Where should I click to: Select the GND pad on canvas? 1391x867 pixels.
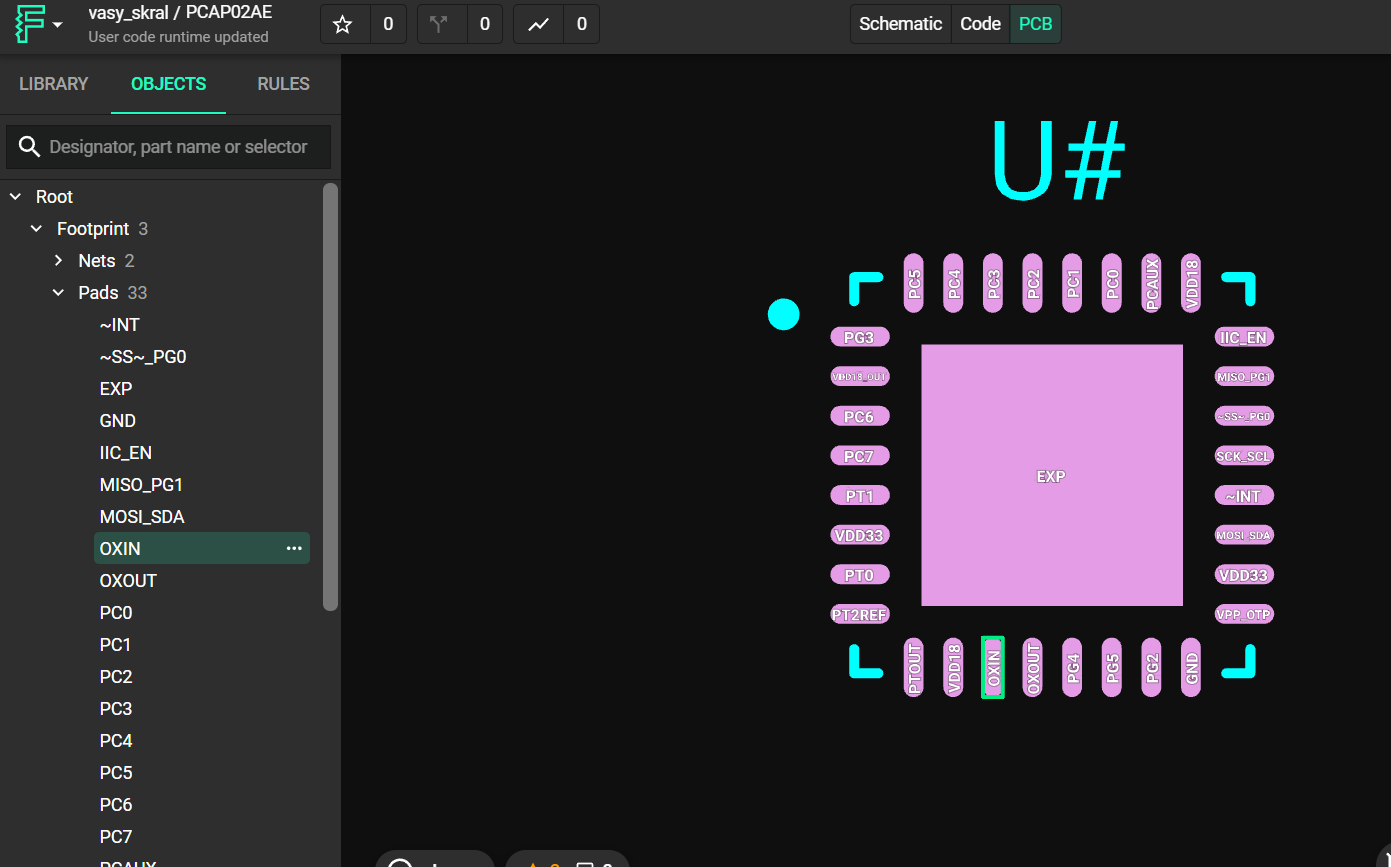(1191, 667)
